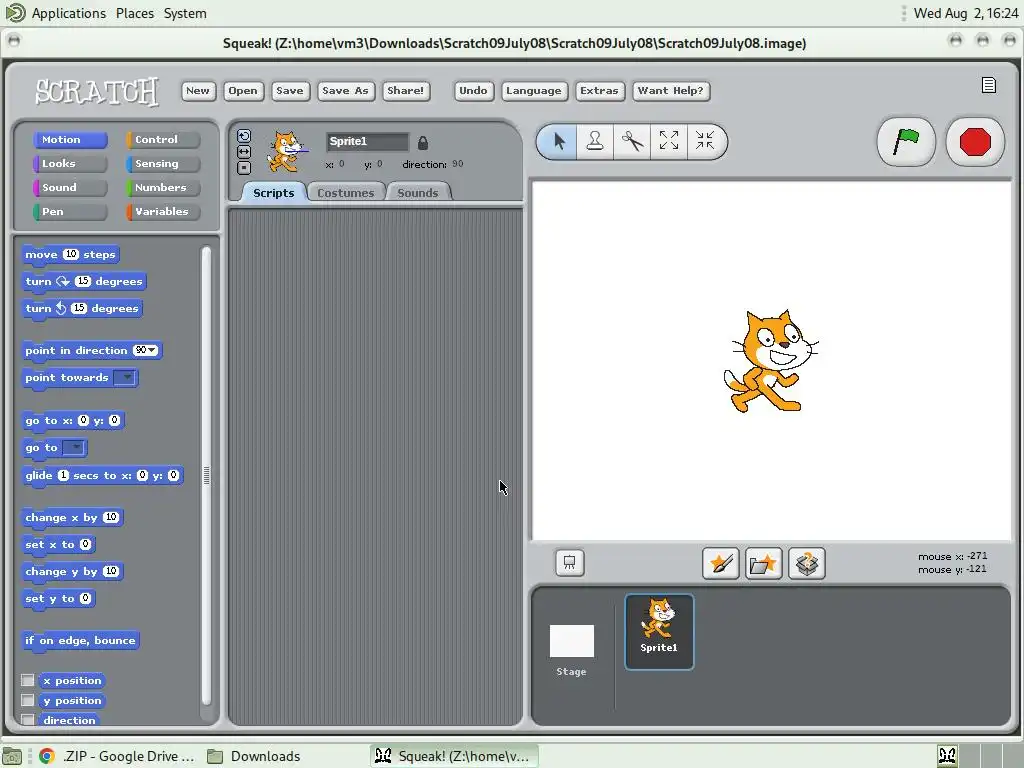Screen dimensions: 1024x768
Task: Click the Undo button
Action: [473, 91]
